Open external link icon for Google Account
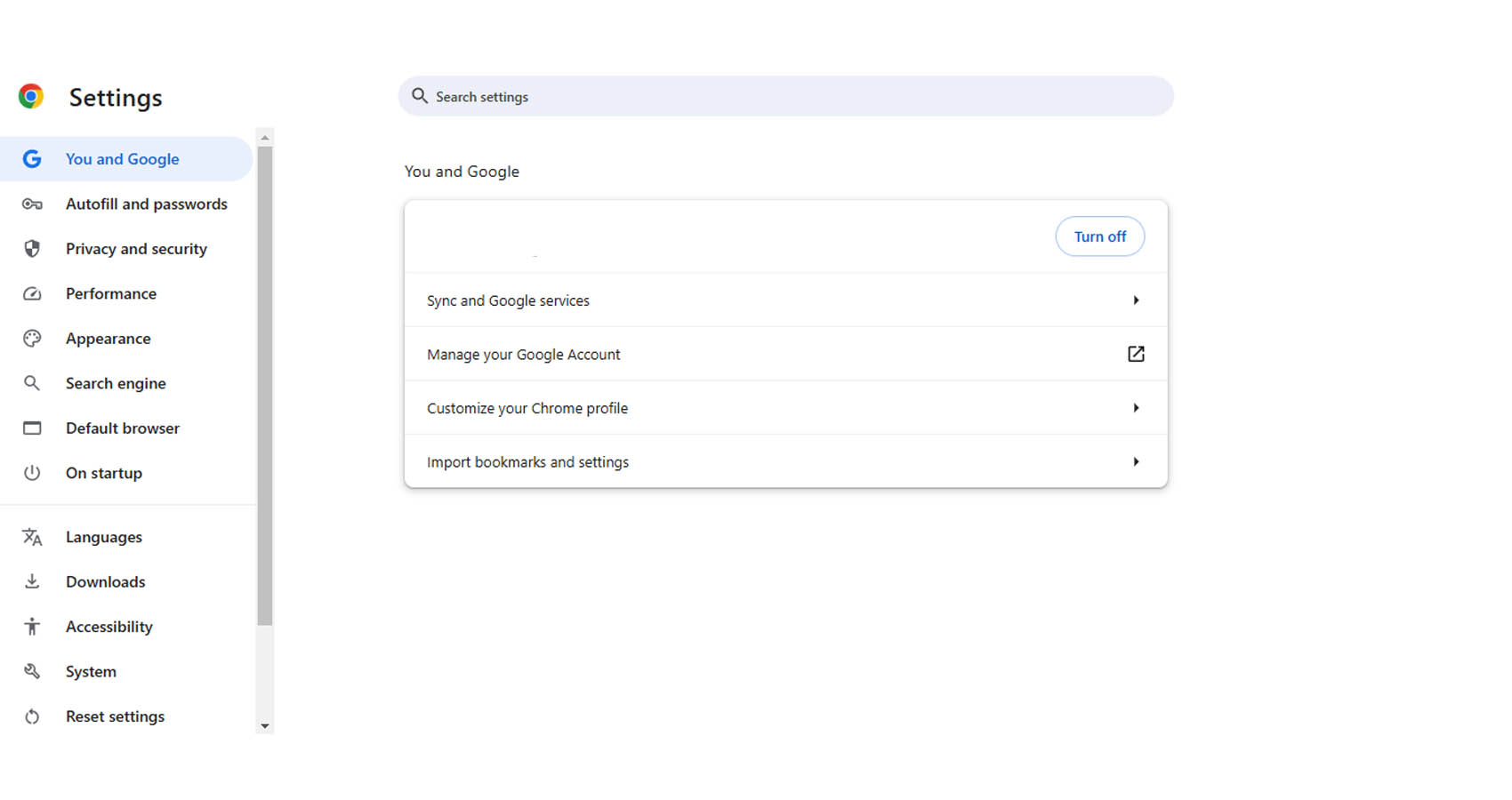Viewport: 1512px width, 800px height. (1136, 354)
